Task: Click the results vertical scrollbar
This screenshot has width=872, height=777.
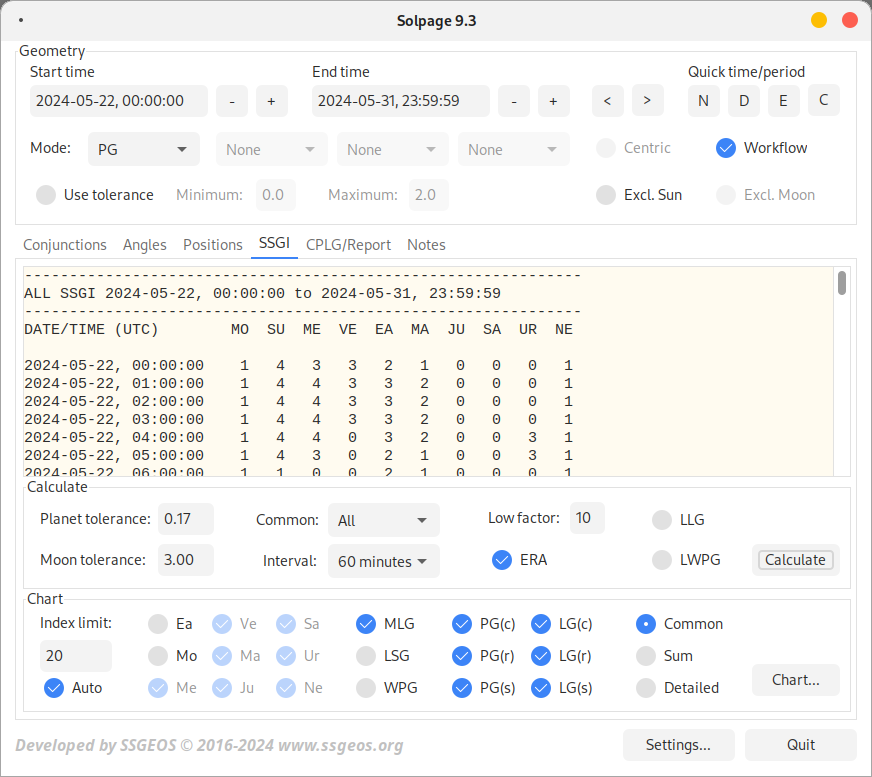Action: (x=842, y=283)
